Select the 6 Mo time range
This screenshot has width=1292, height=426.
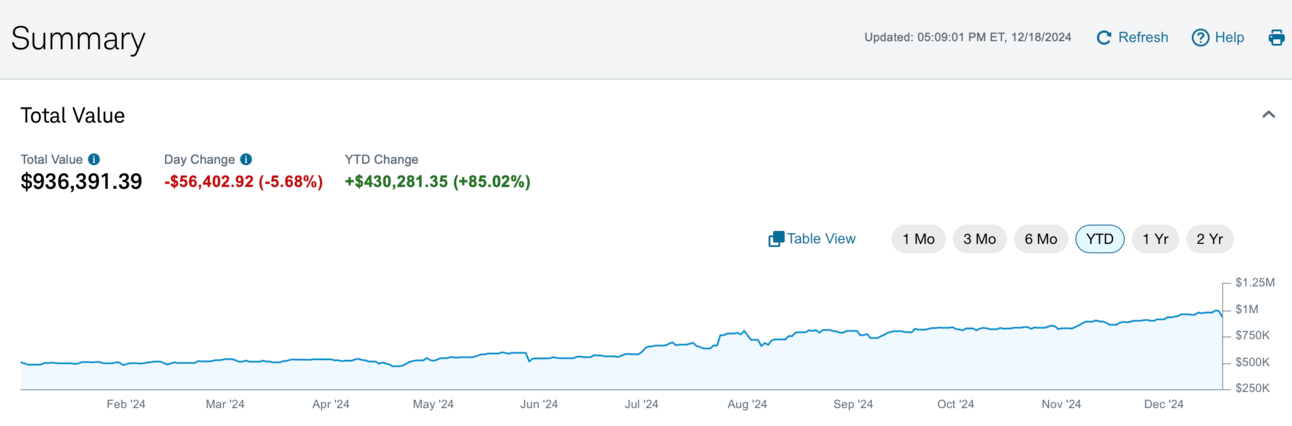[x=1041, y=239]
